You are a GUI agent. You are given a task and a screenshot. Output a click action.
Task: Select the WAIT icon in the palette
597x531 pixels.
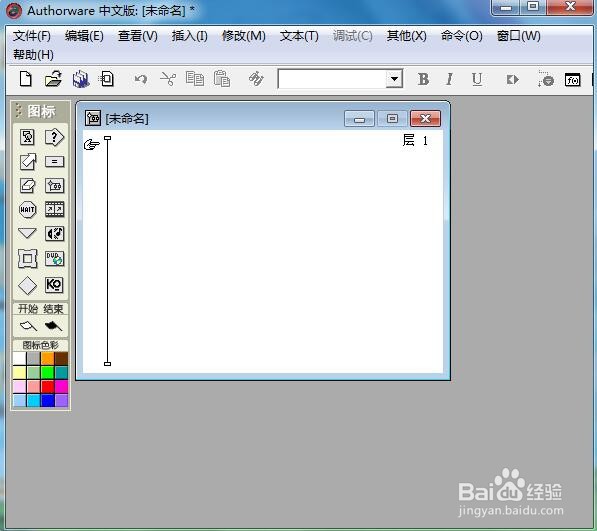(x=27, y=209)
